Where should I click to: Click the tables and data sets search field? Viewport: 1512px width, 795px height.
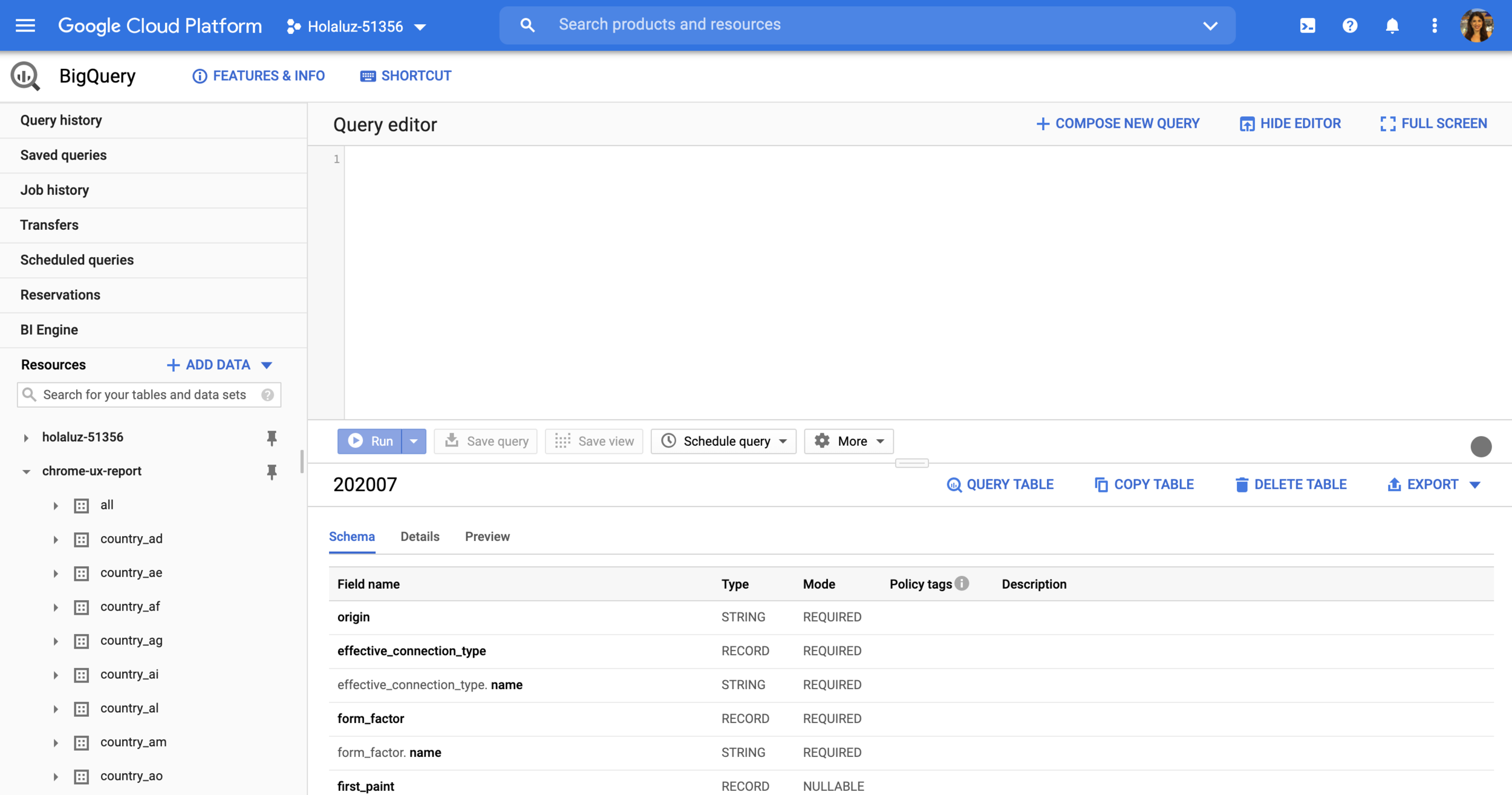(x=145, y=395)
